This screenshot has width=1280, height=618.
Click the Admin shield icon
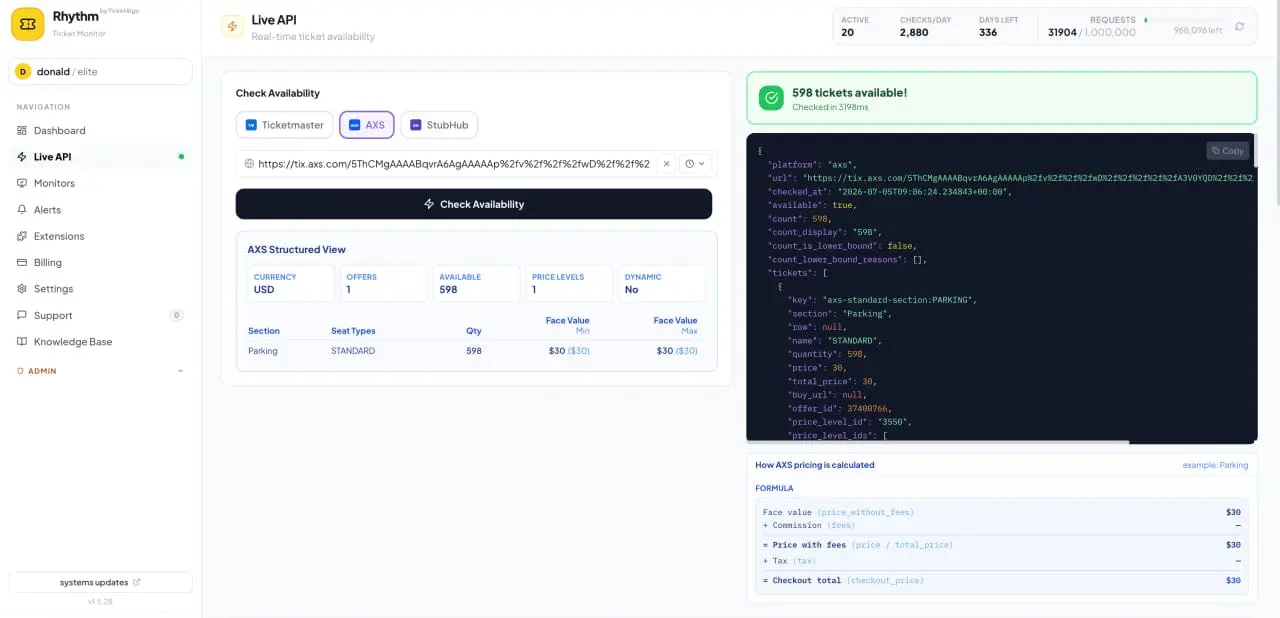tap(20, 371)
